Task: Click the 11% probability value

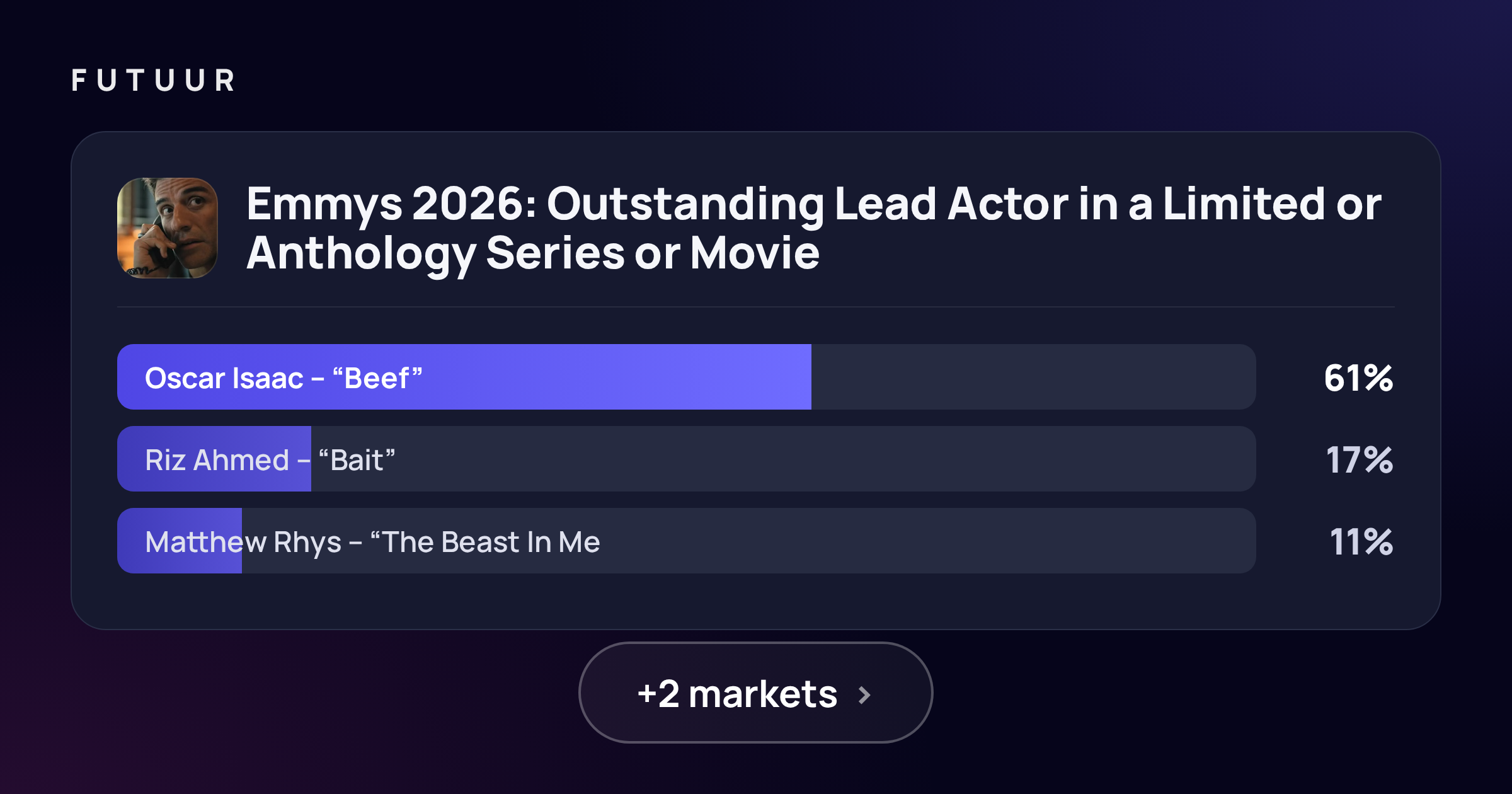Action: pyautogui.click(x=1361, y=542)
